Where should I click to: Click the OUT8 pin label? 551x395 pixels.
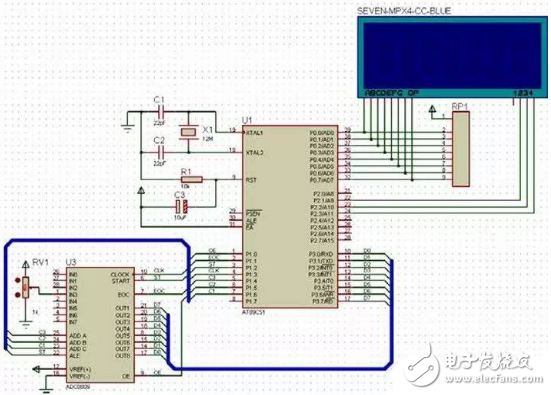(123, 356)
